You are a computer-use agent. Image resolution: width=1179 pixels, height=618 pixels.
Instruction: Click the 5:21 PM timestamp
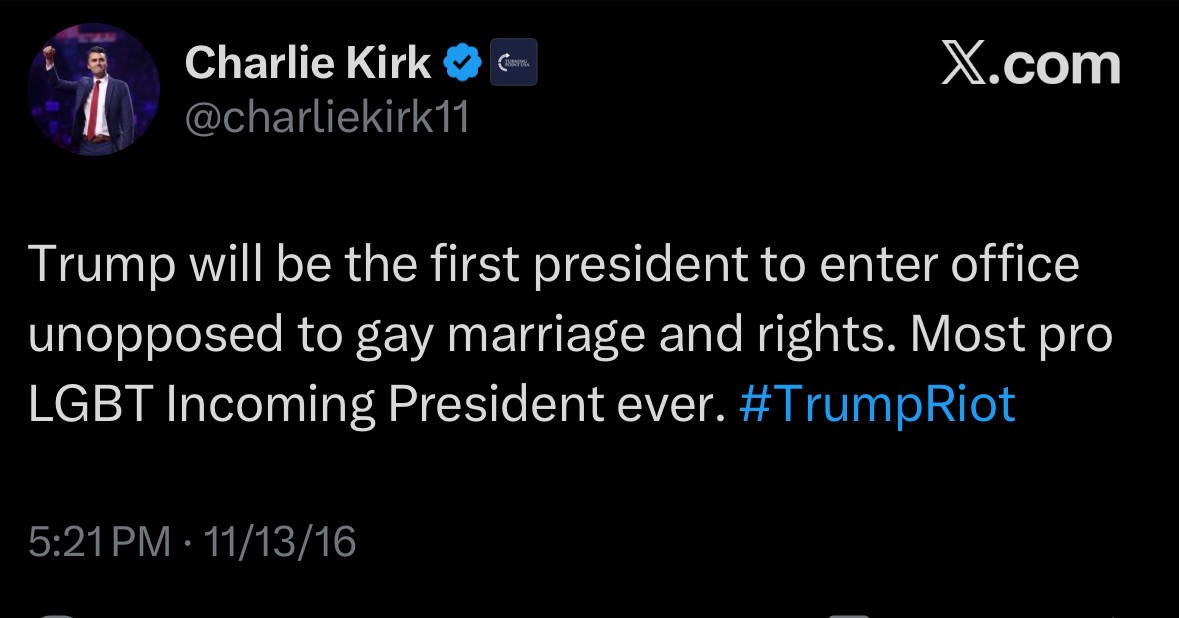[96, 541]
